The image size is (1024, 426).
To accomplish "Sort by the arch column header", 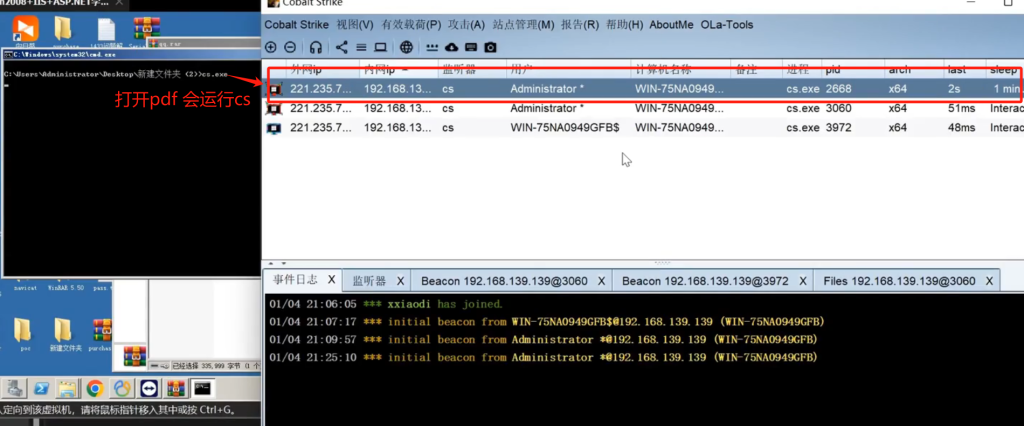I will point(914,69).
